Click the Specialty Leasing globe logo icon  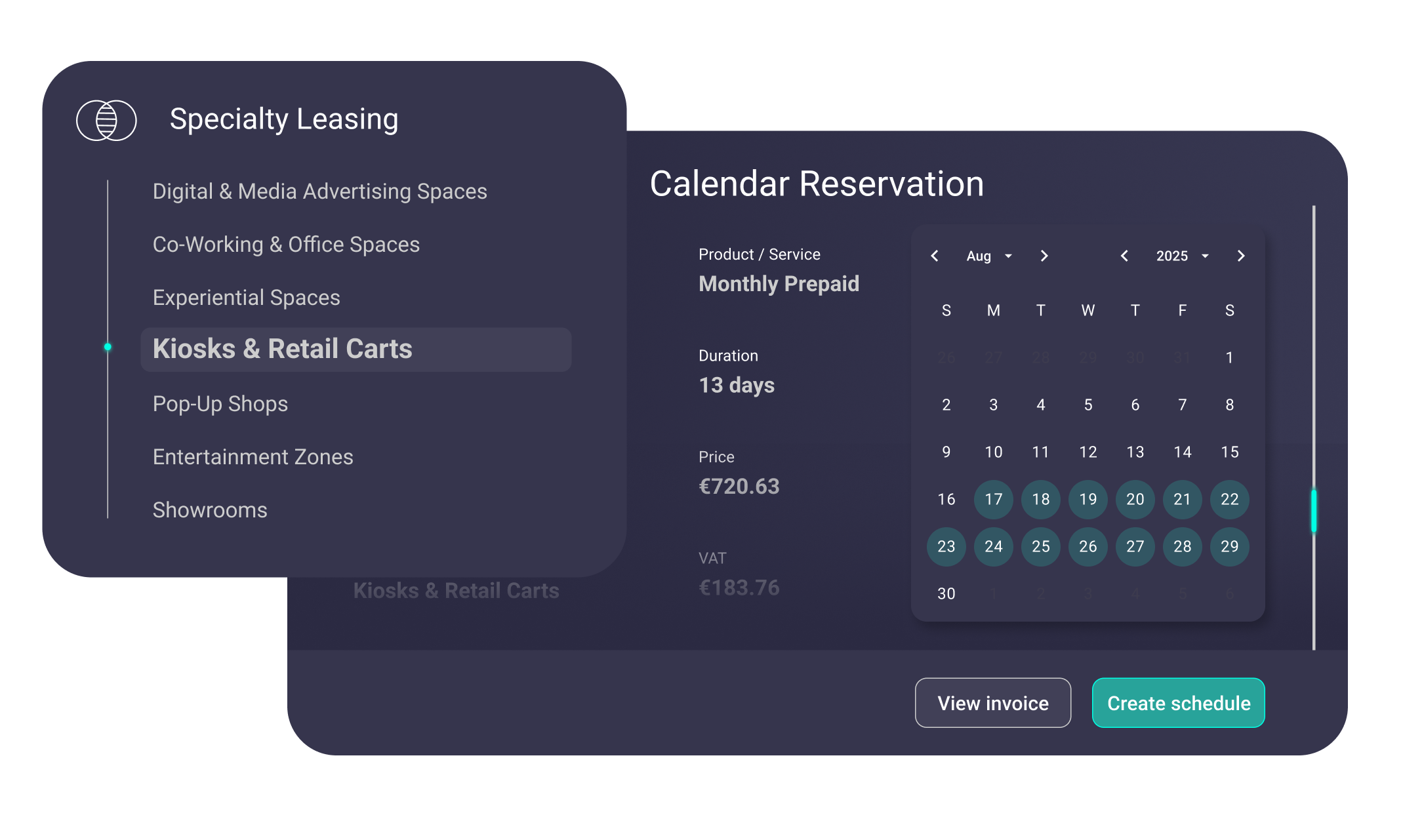coord(106,120)
